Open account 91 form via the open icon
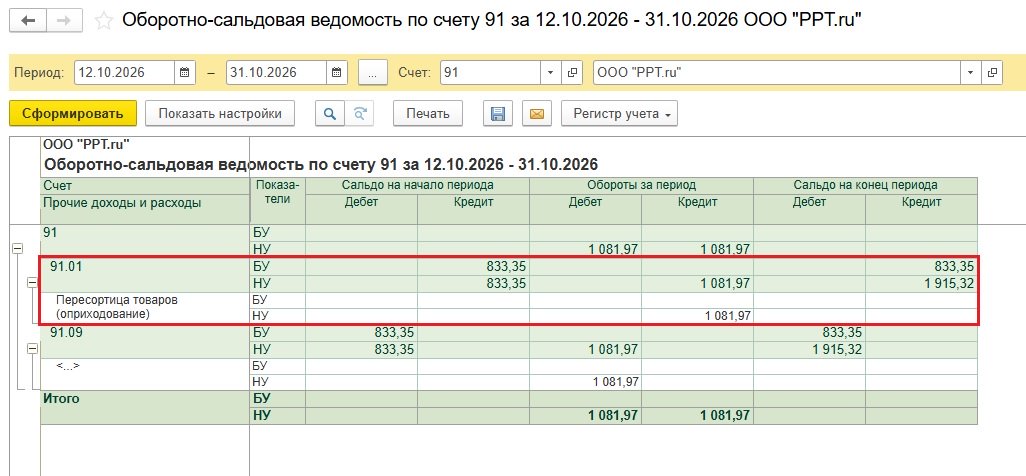This screenshot has width=1026, height=476. tap(571, 73)
